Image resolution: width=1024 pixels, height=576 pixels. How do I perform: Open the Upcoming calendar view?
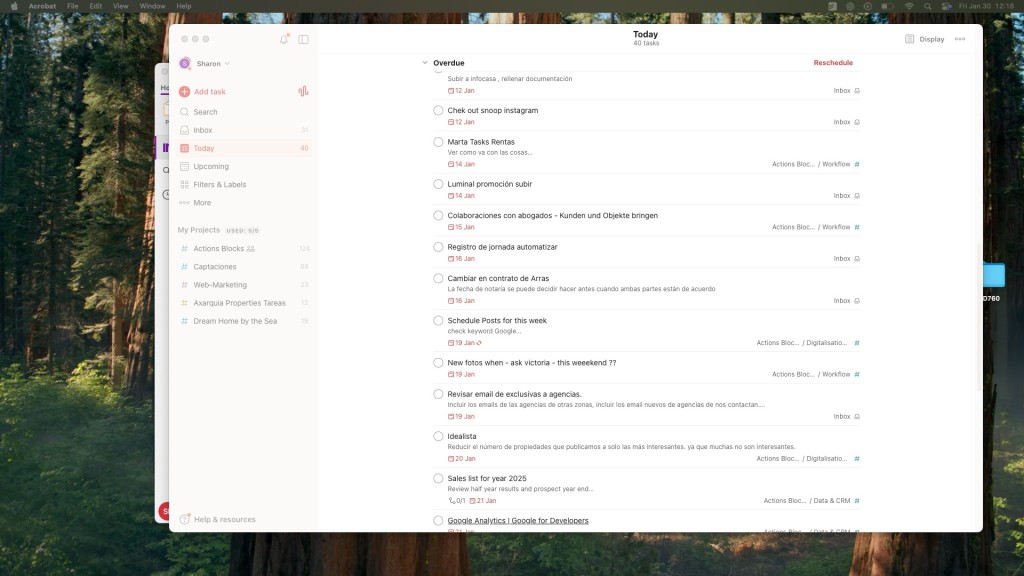[210, 166]
